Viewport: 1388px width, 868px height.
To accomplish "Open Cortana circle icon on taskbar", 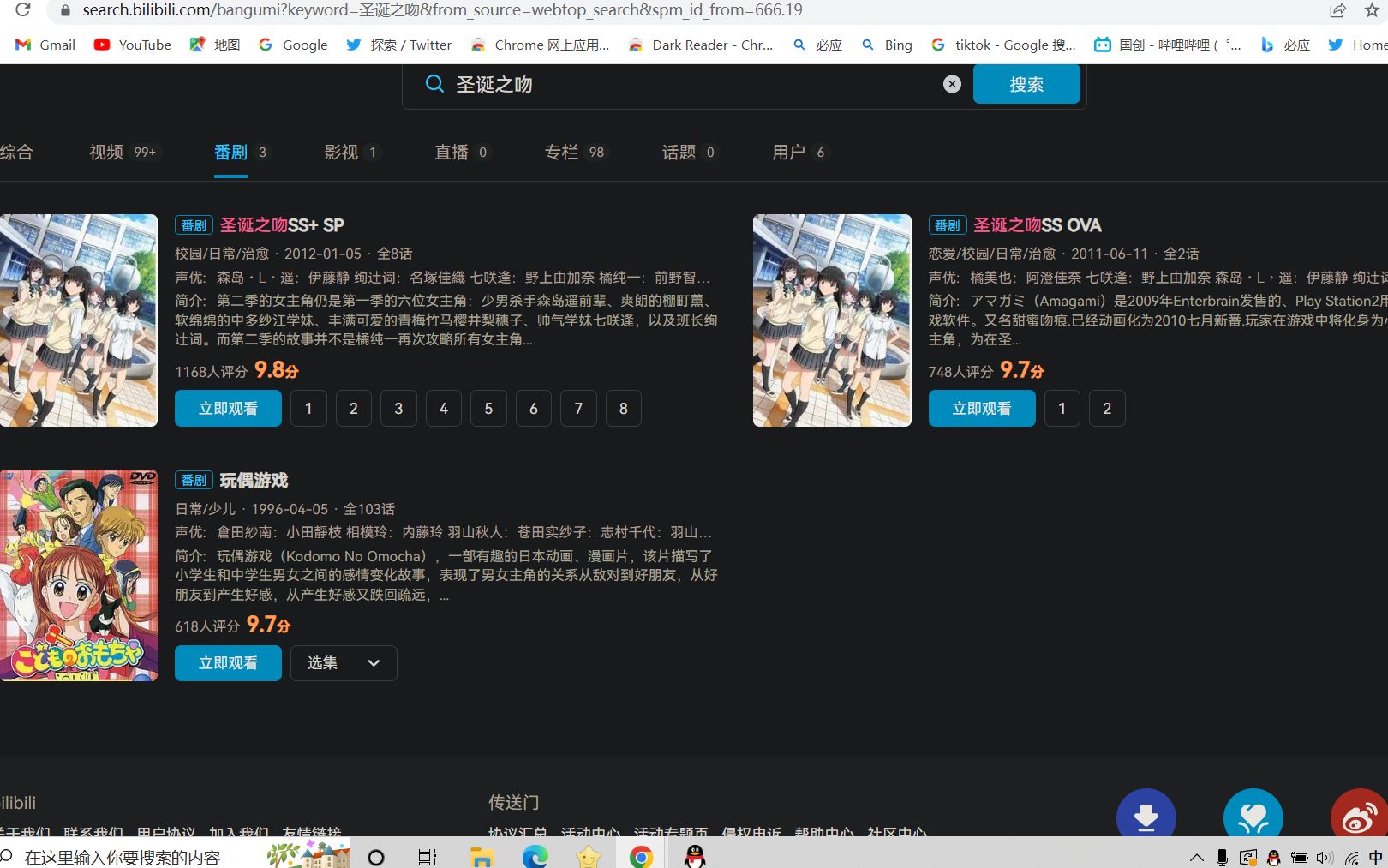I will coord(375,857).
